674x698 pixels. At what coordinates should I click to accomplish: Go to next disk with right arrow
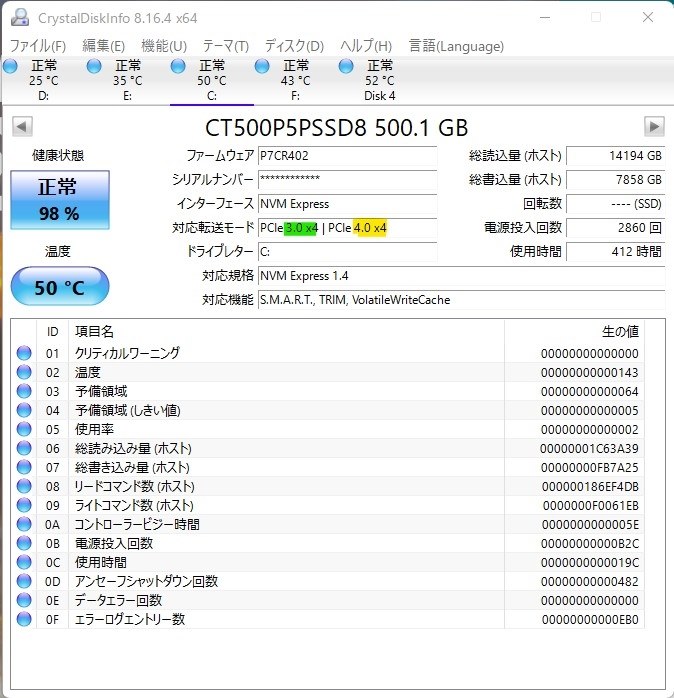pyautogui.click(x=654, y=126)
